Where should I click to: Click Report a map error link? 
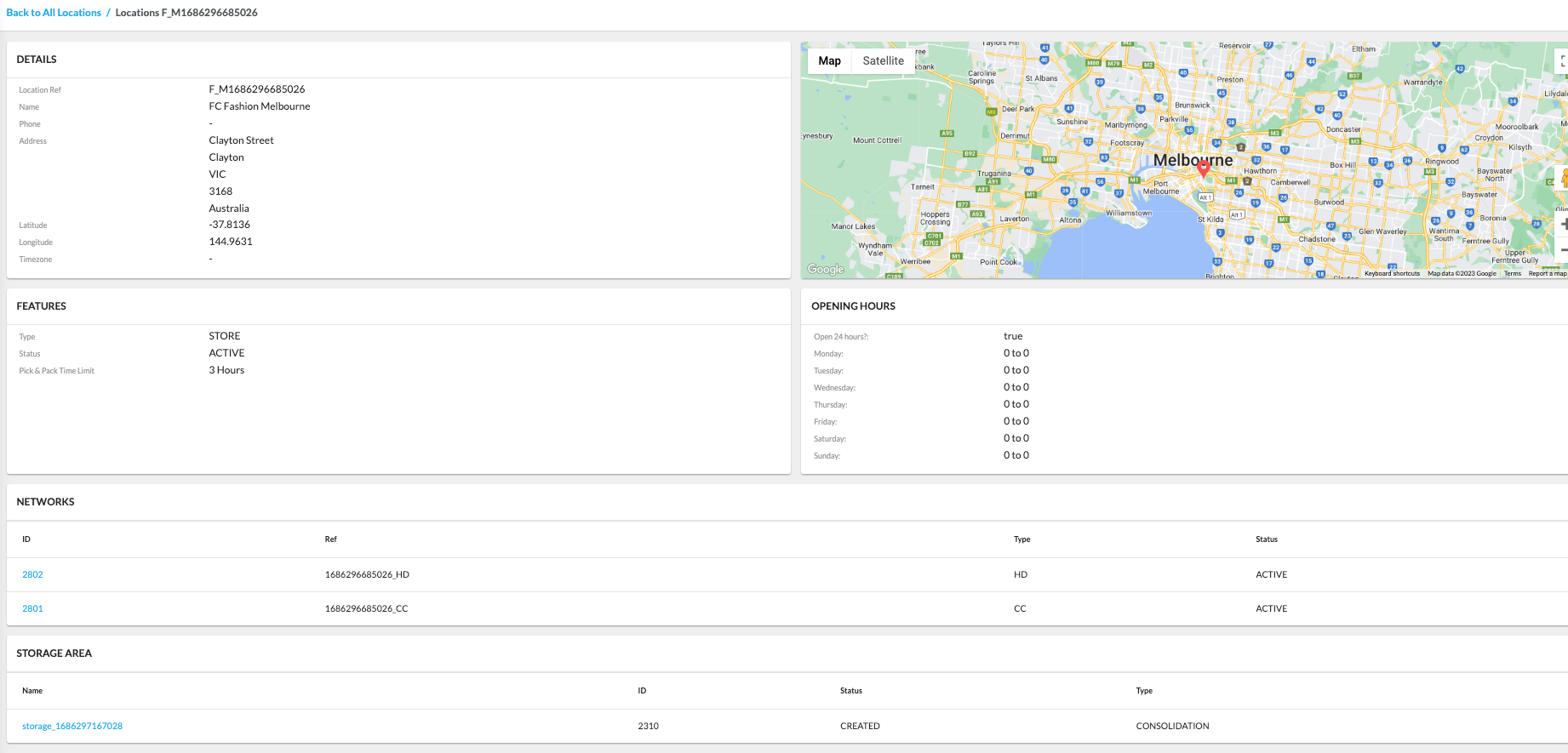point(1547,273)
